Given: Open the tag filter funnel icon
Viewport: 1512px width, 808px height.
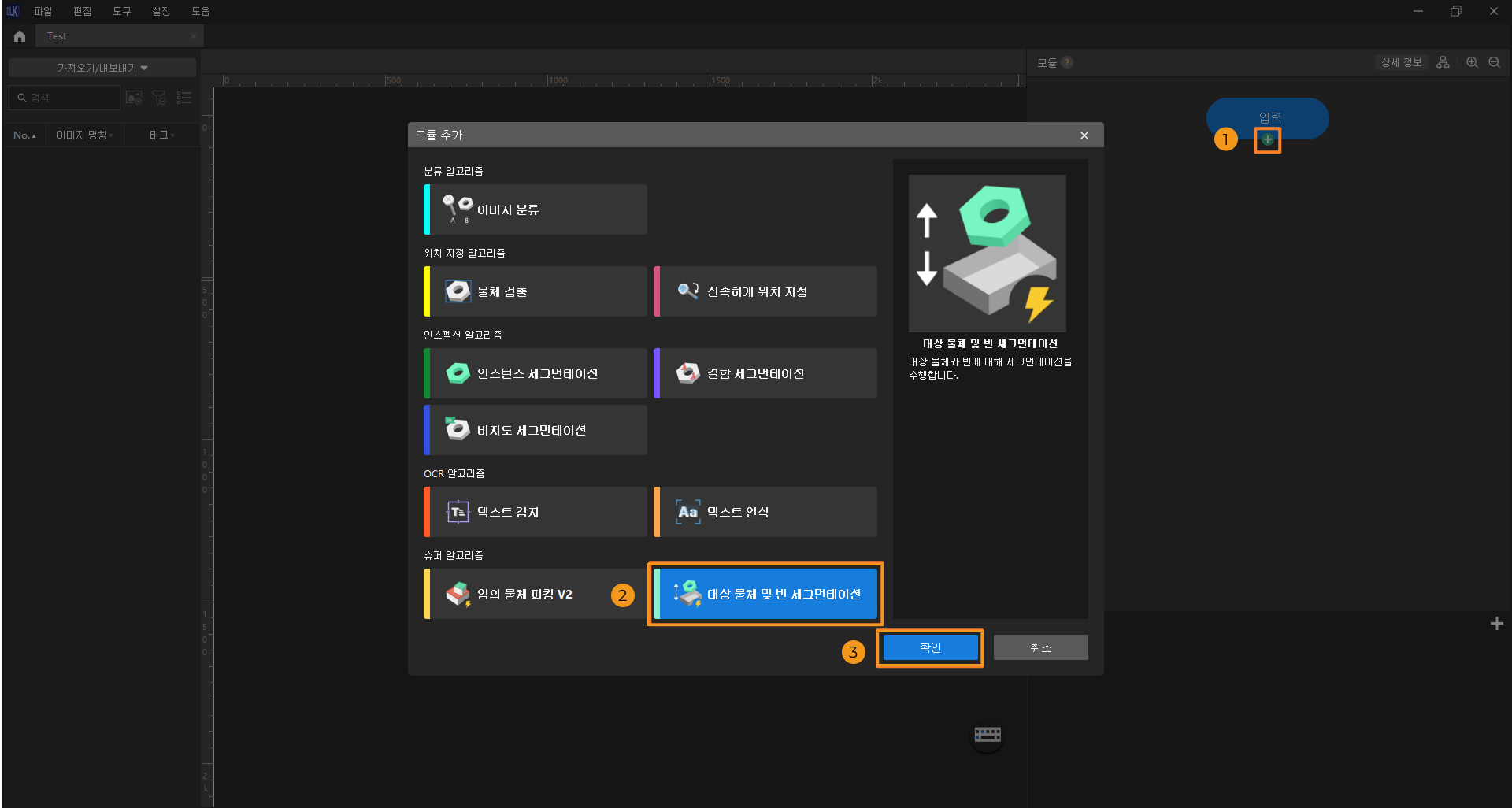Looking at the screenshot, I should click(x=159, y=98).
